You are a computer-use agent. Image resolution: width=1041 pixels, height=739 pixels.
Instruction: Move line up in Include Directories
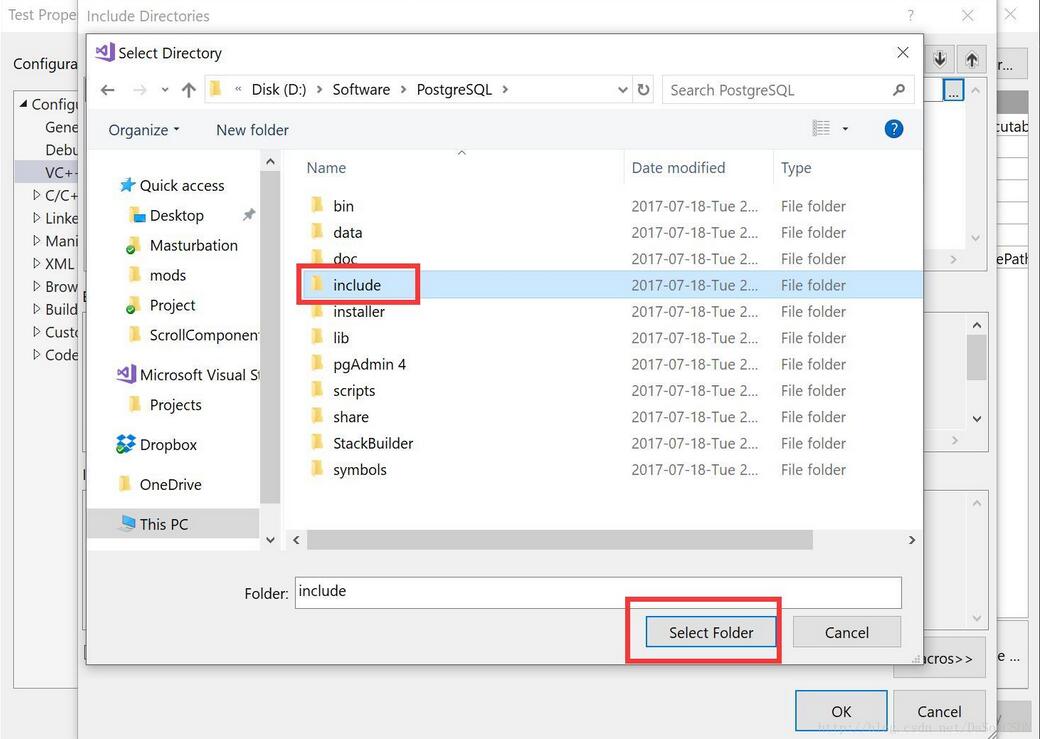point(971,60)
